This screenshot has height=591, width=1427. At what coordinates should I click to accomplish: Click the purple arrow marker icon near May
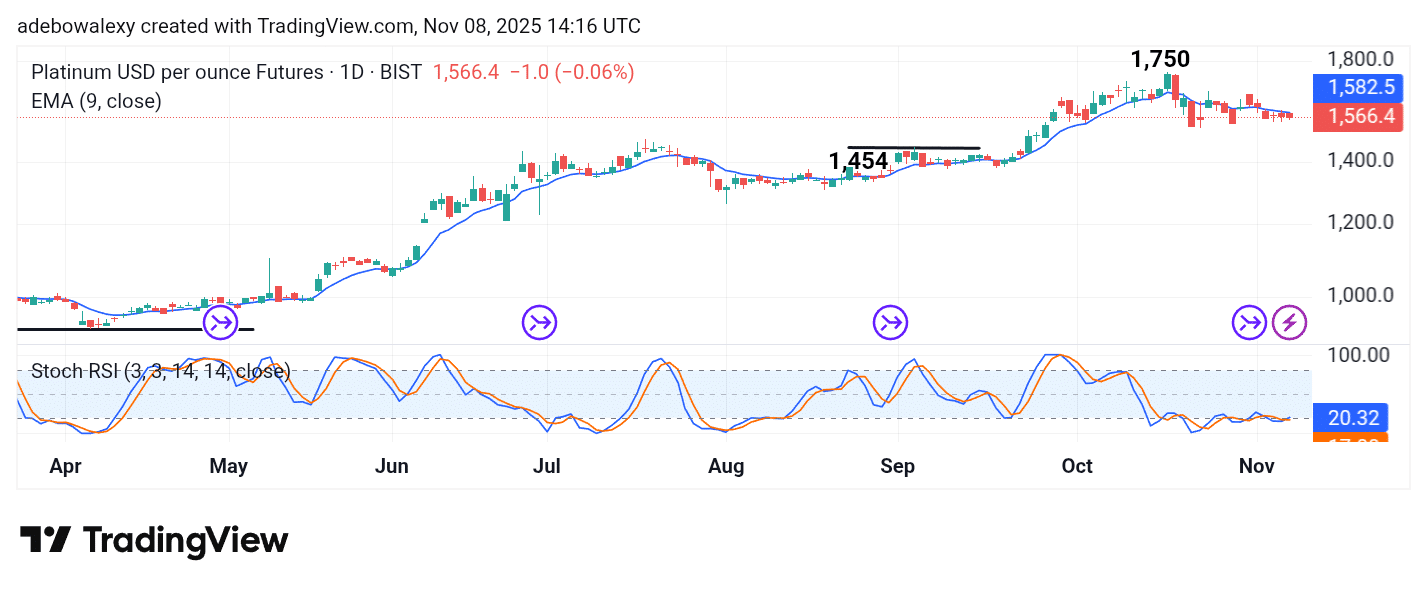(218, 322)
